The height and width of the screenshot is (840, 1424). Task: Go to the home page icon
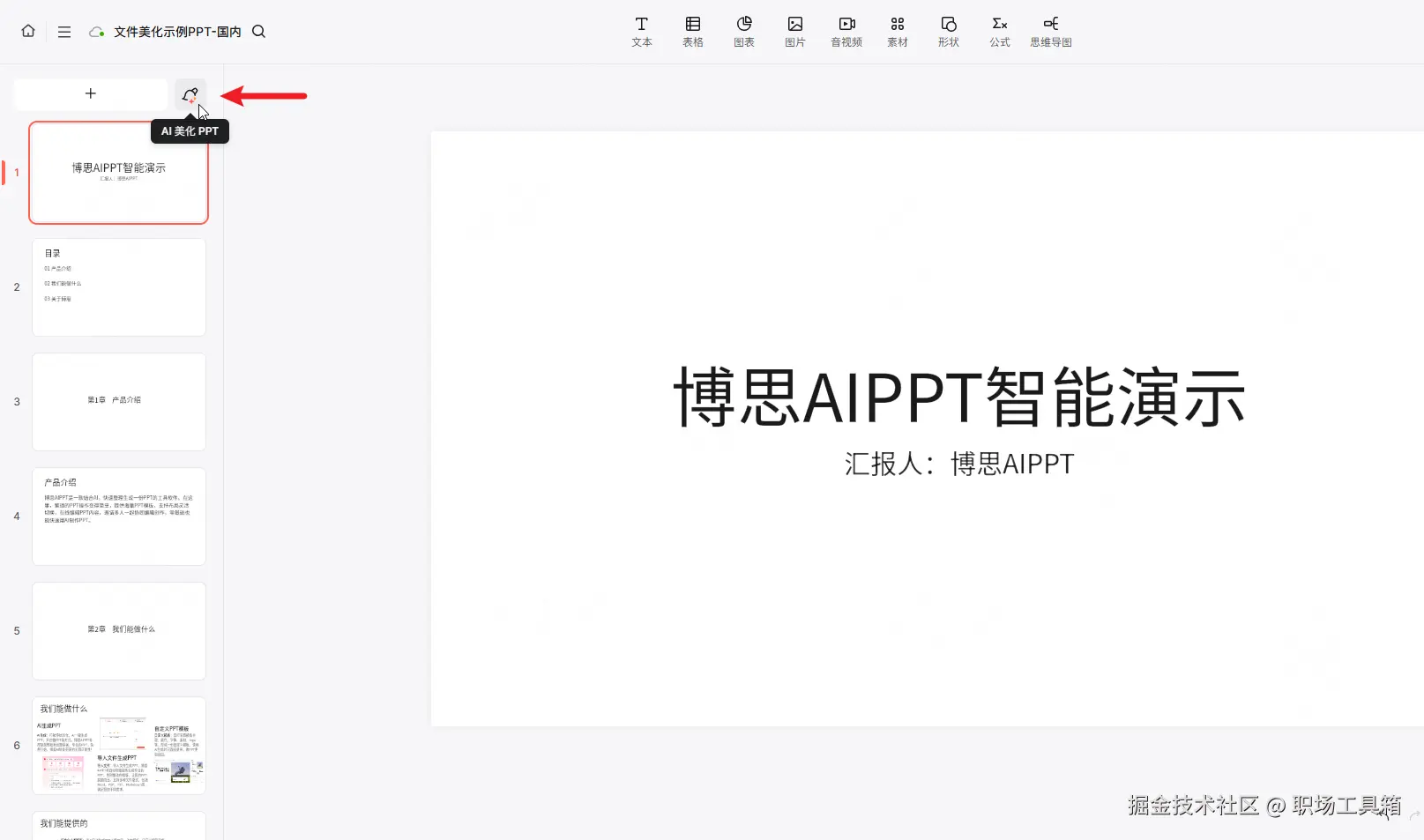28,31
